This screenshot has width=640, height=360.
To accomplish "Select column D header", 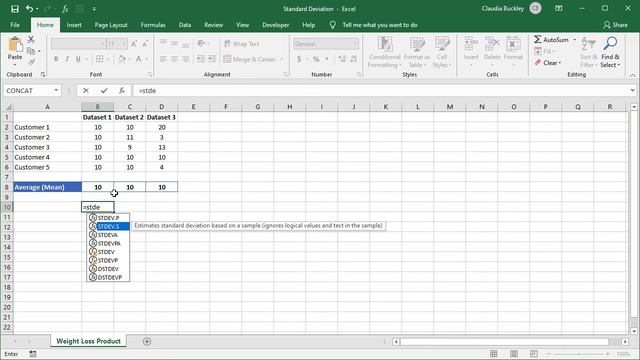I will tap(162, 107).
